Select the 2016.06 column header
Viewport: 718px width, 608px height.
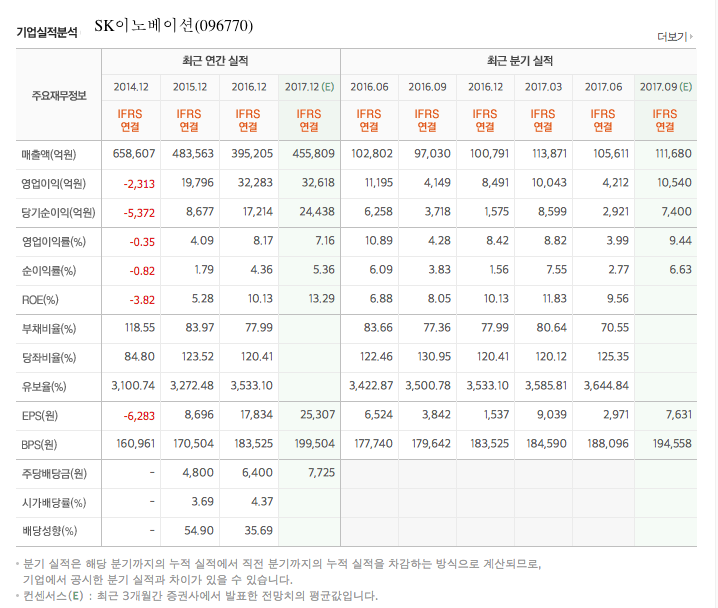pyautogui.click(x=369, y=87)
